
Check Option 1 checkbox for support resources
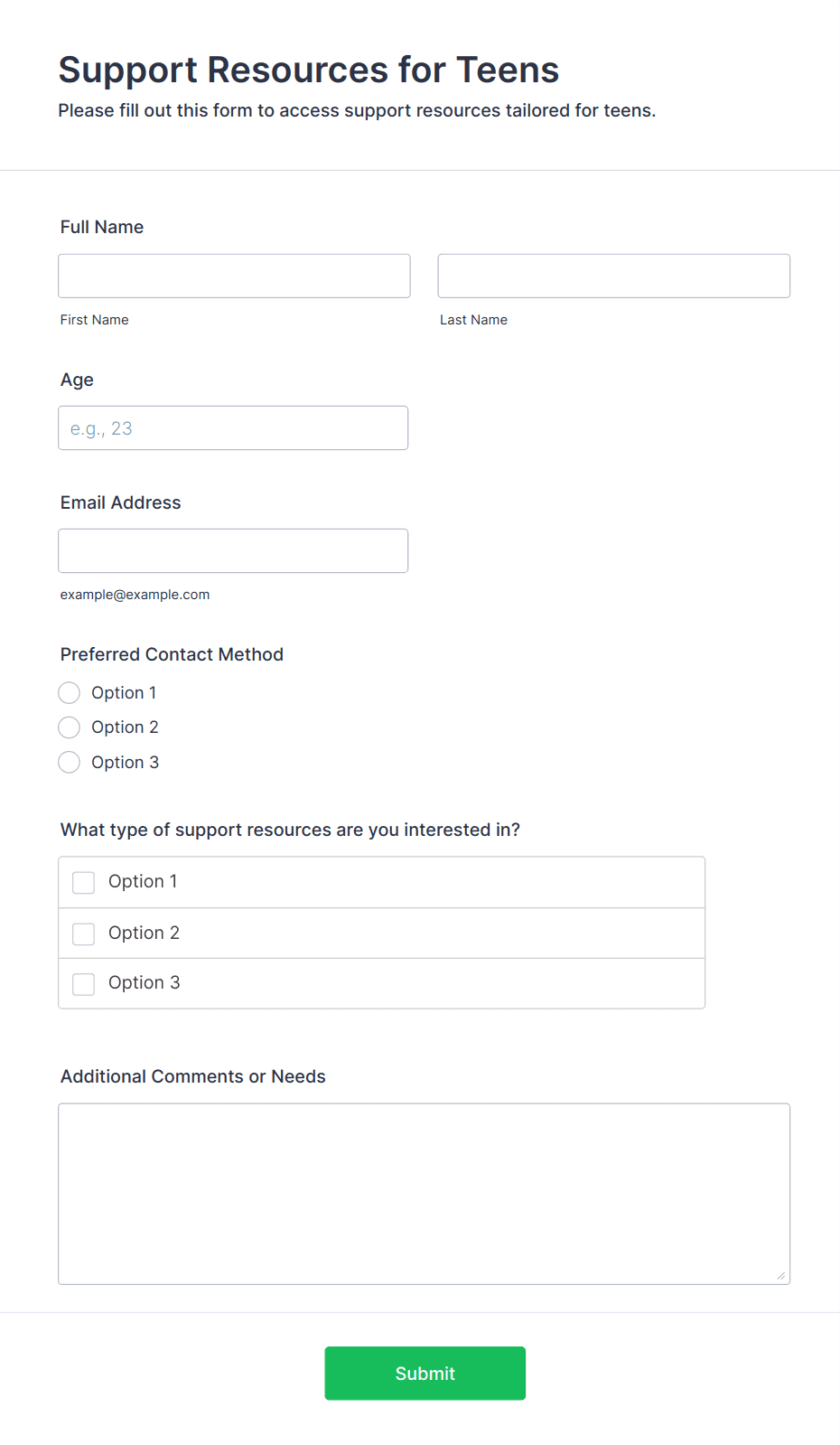[x=84, y=883]
